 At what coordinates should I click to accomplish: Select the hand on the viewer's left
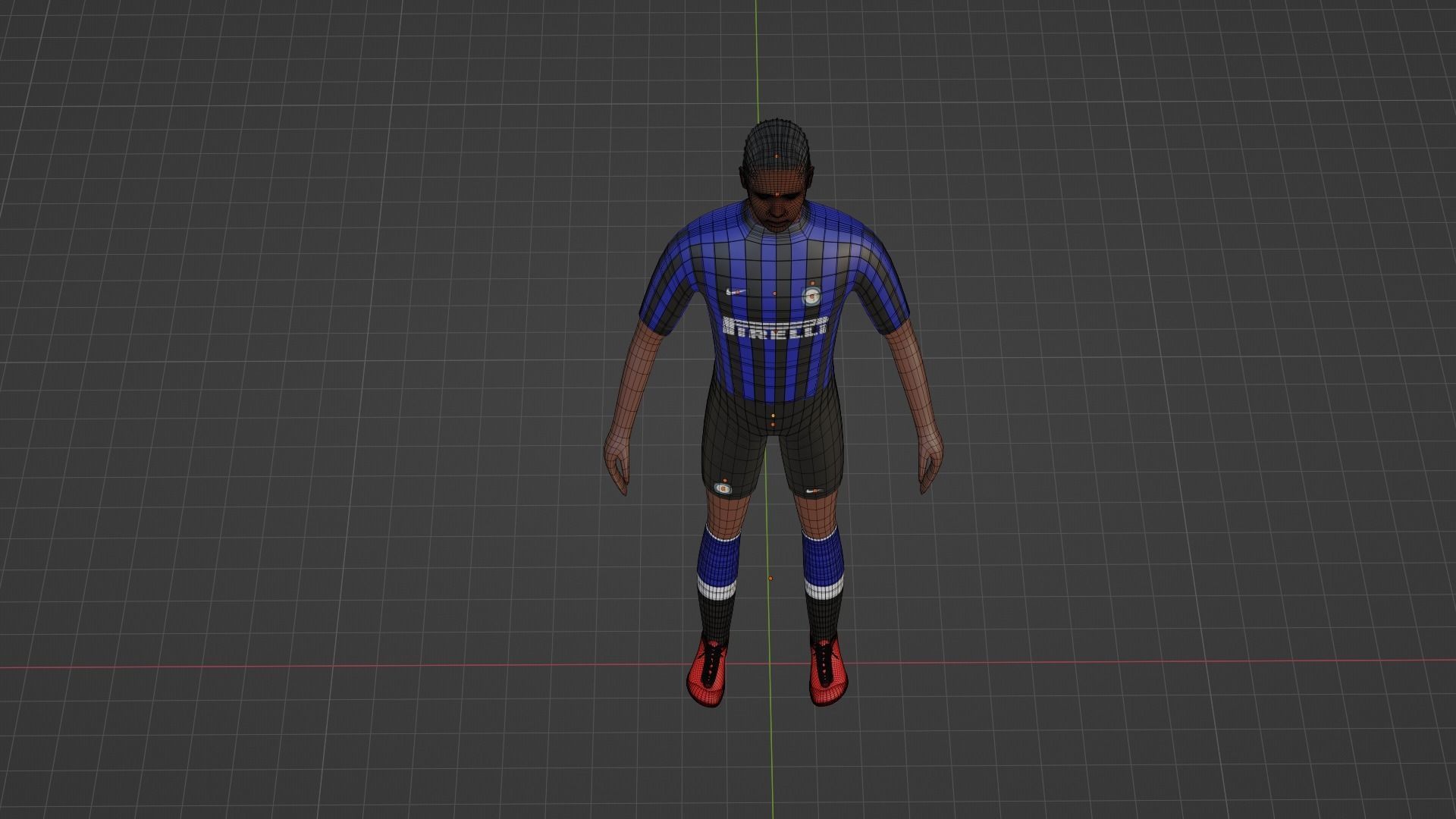[x=617, y=464]
